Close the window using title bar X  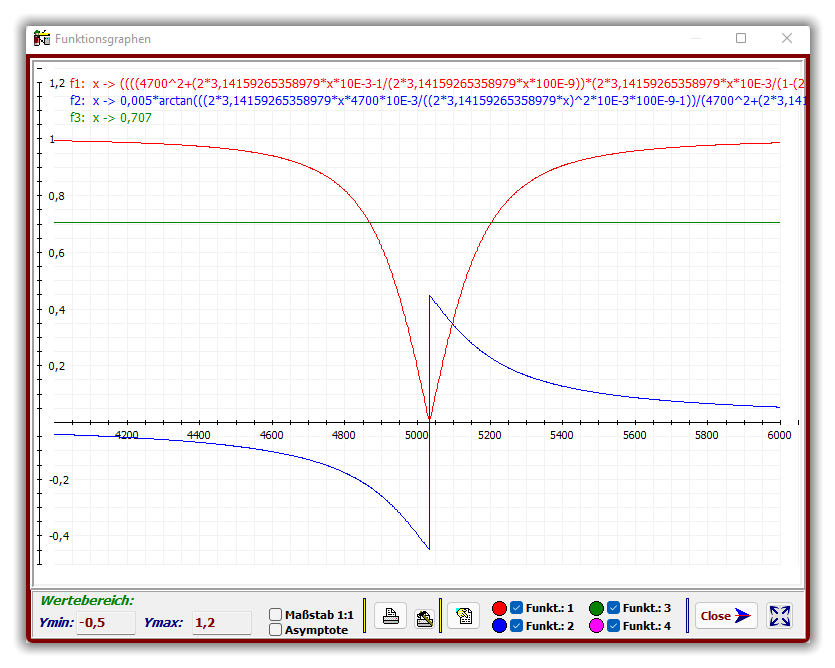[787, 38]
